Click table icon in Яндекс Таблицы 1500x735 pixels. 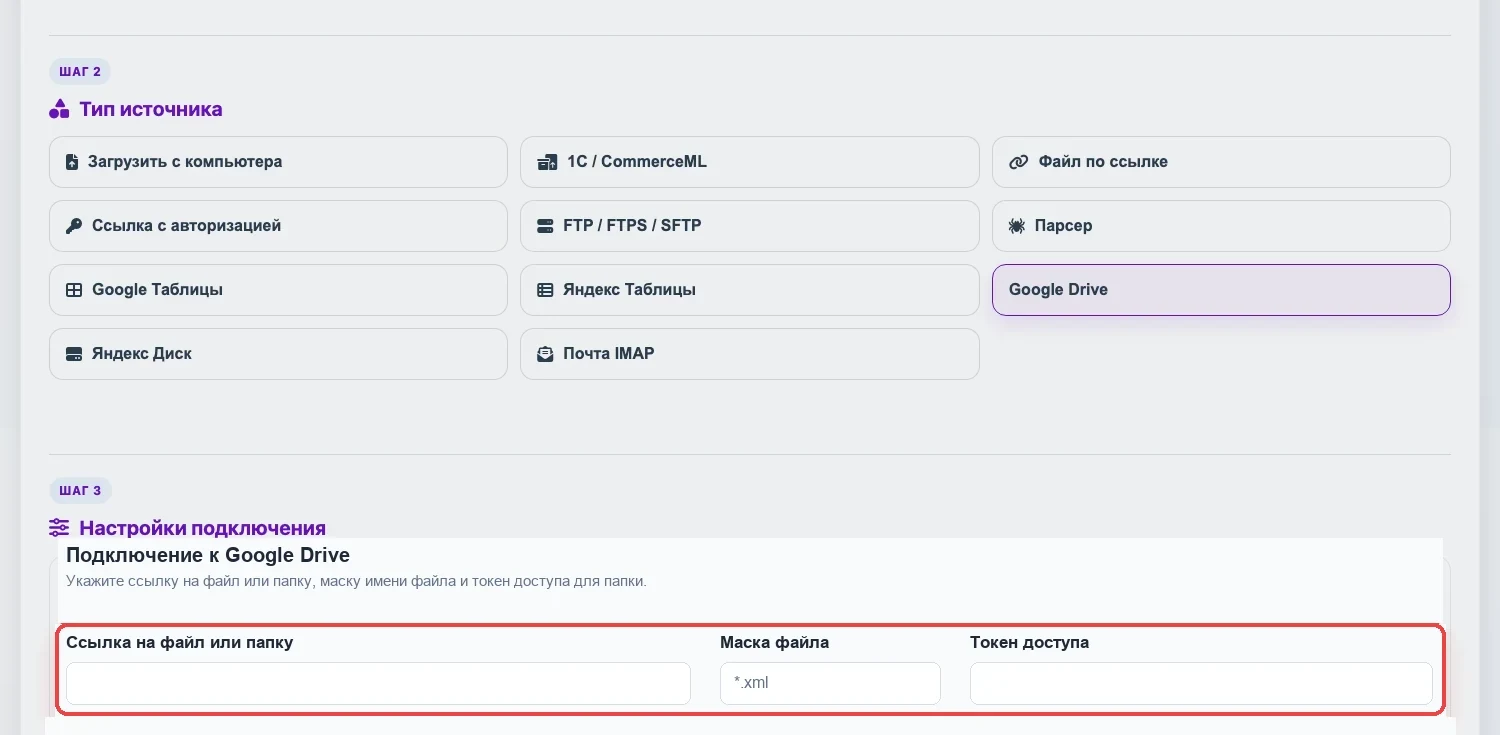point(545,290)
